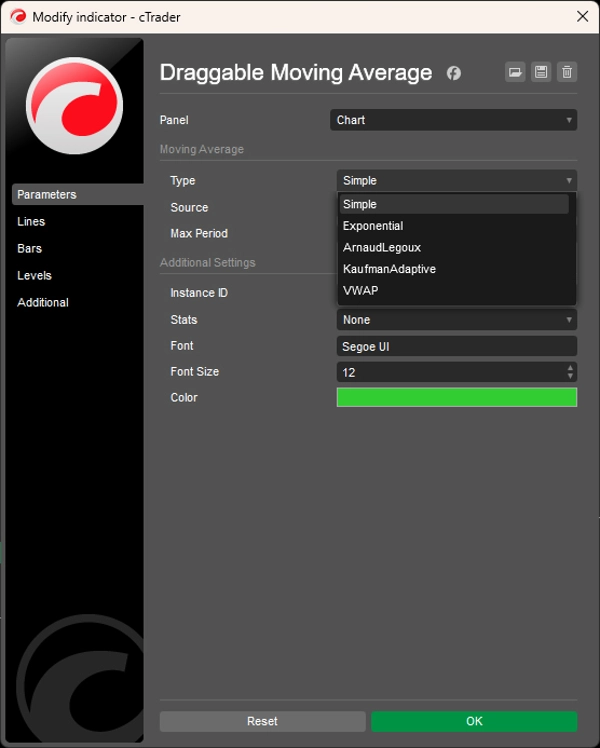Click the cTrader logo in the sidebar
Viewport: 600px width, 748px height.
tap(74, 106)
